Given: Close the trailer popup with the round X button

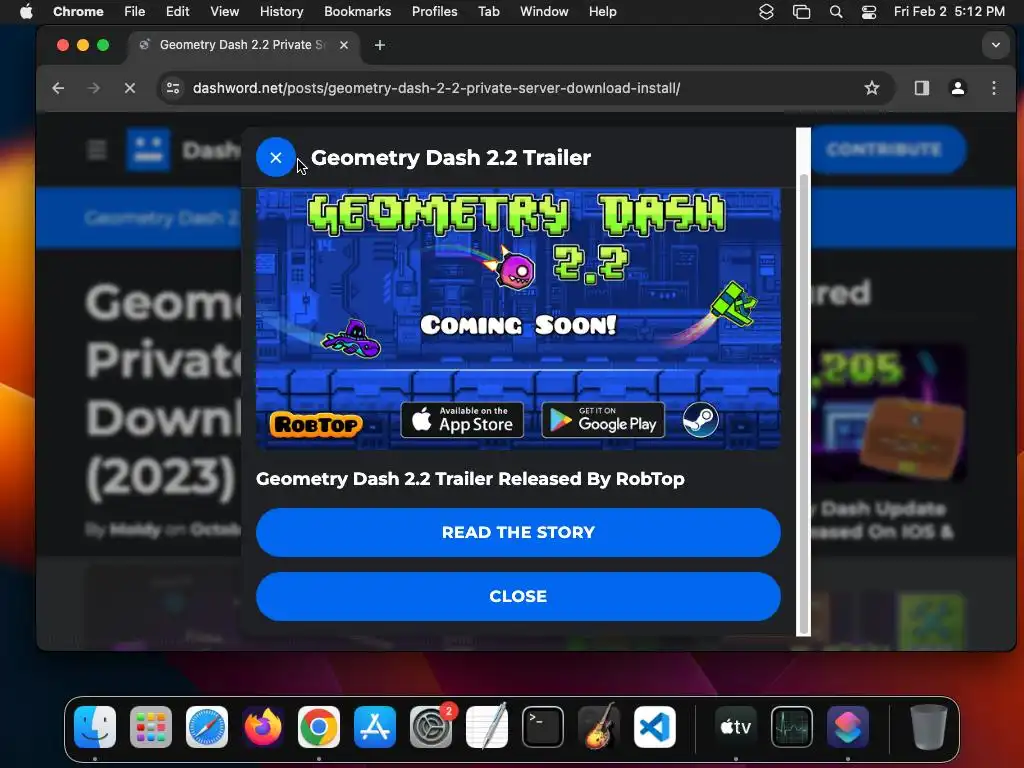Looking at the screenshot, I should pyautogui.click(x=276, y=157).
